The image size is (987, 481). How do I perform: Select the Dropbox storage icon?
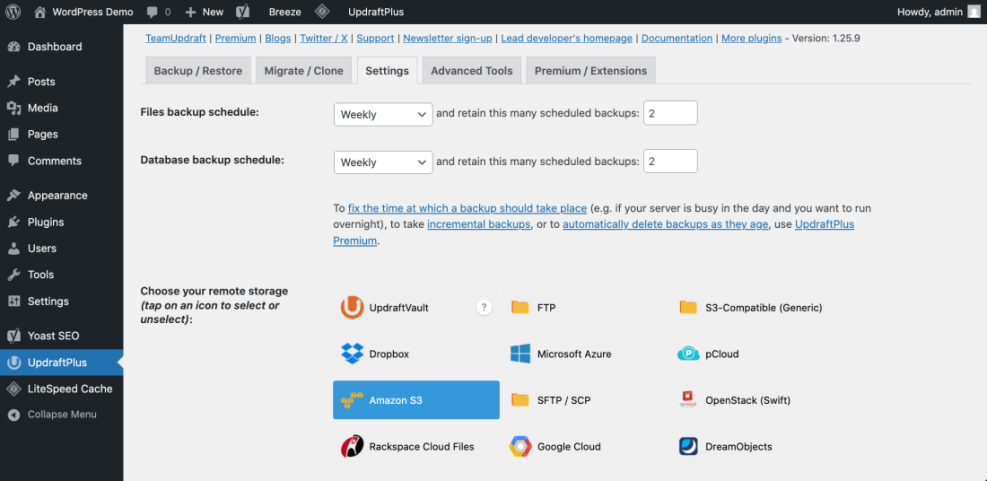[352, 354]
